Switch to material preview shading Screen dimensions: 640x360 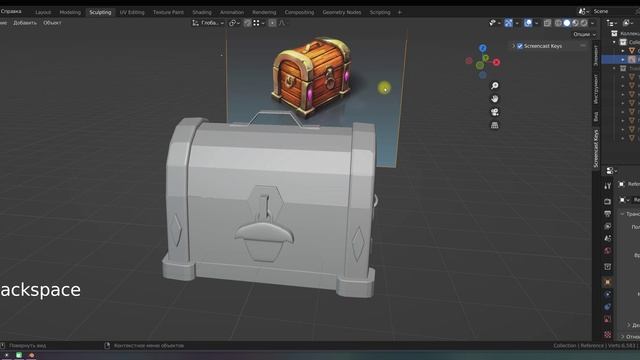click(x=576, y=23)
